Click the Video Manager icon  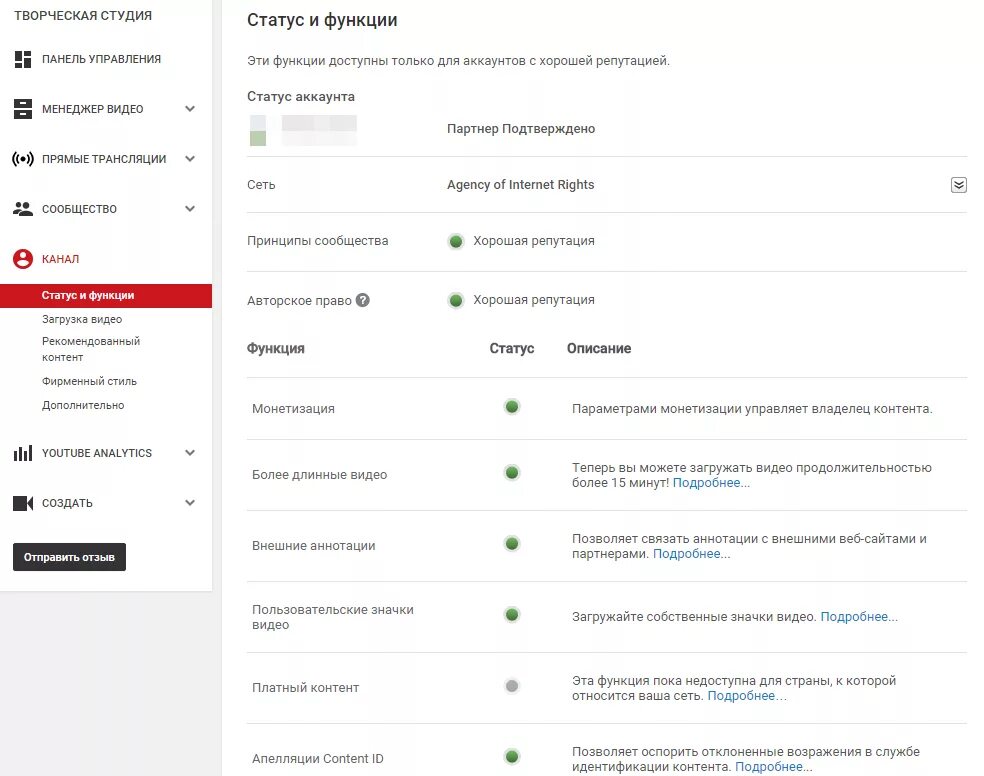[23, 109]
